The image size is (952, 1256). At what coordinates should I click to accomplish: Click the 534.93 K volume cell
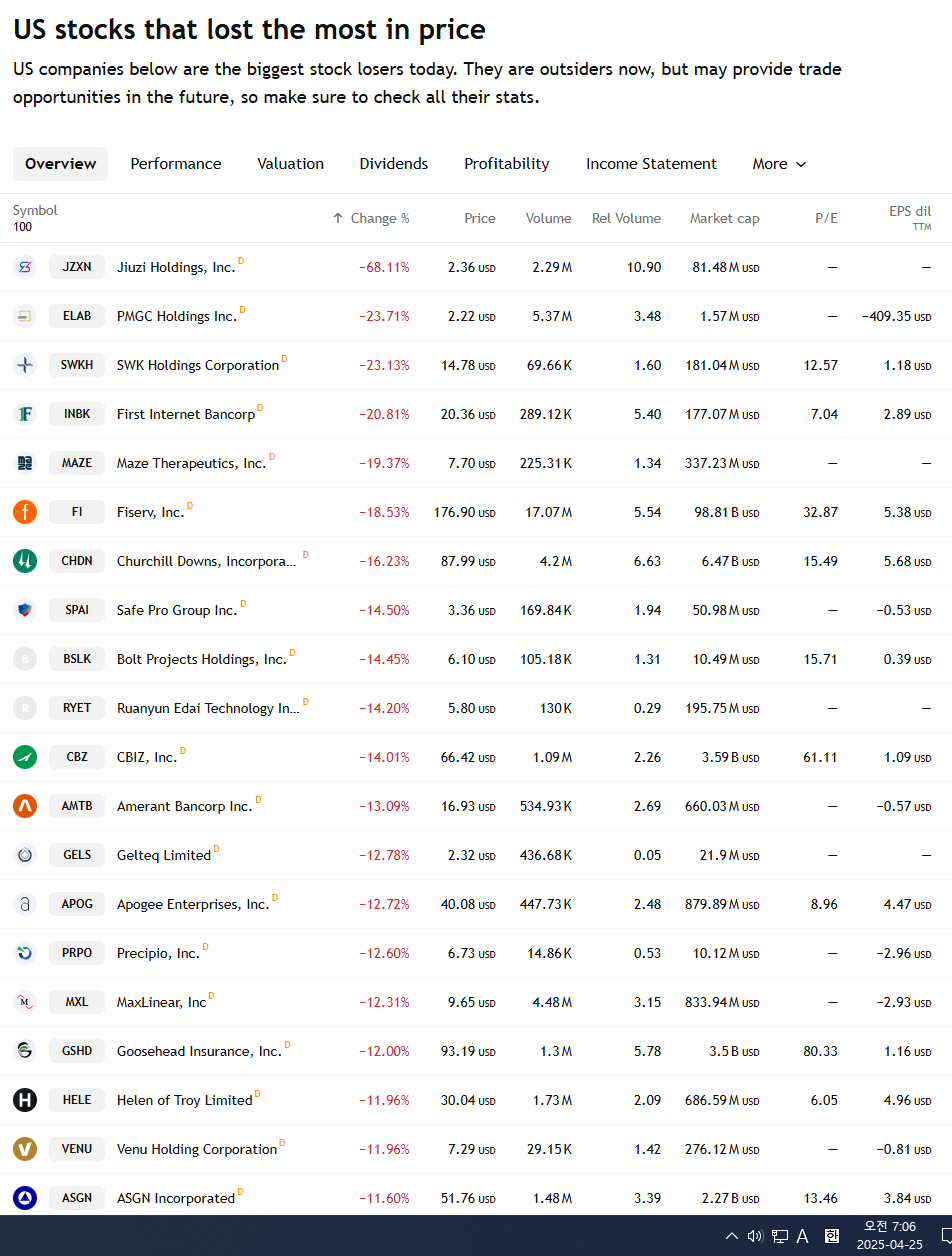pyautogui.click(x=546, y=806)
